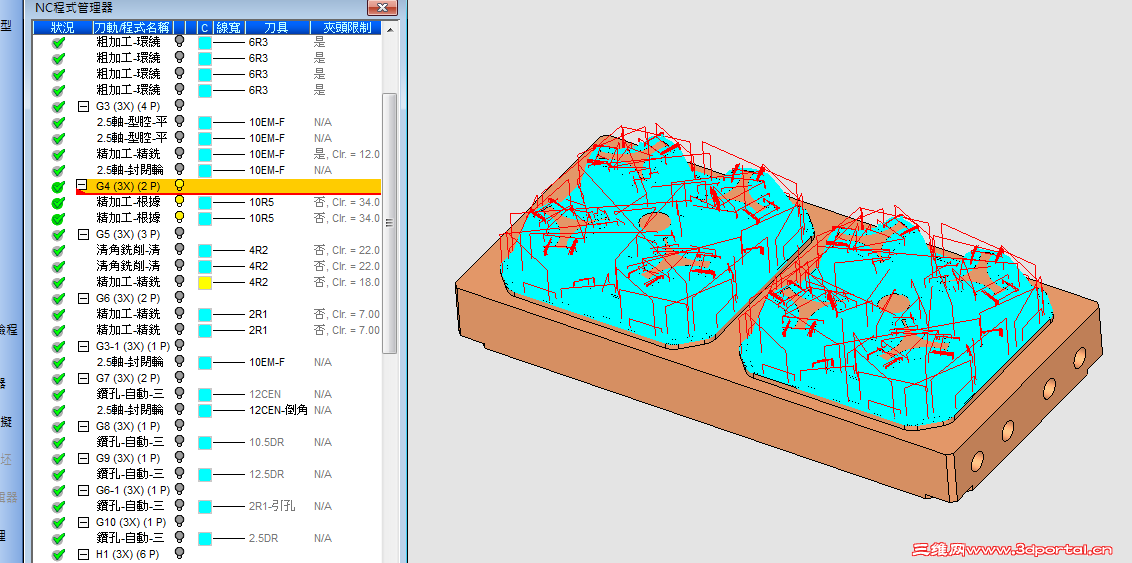
Task: Click the 否, Clr. = 18.0 holder limit cell
Action: (x=347, y=282)
